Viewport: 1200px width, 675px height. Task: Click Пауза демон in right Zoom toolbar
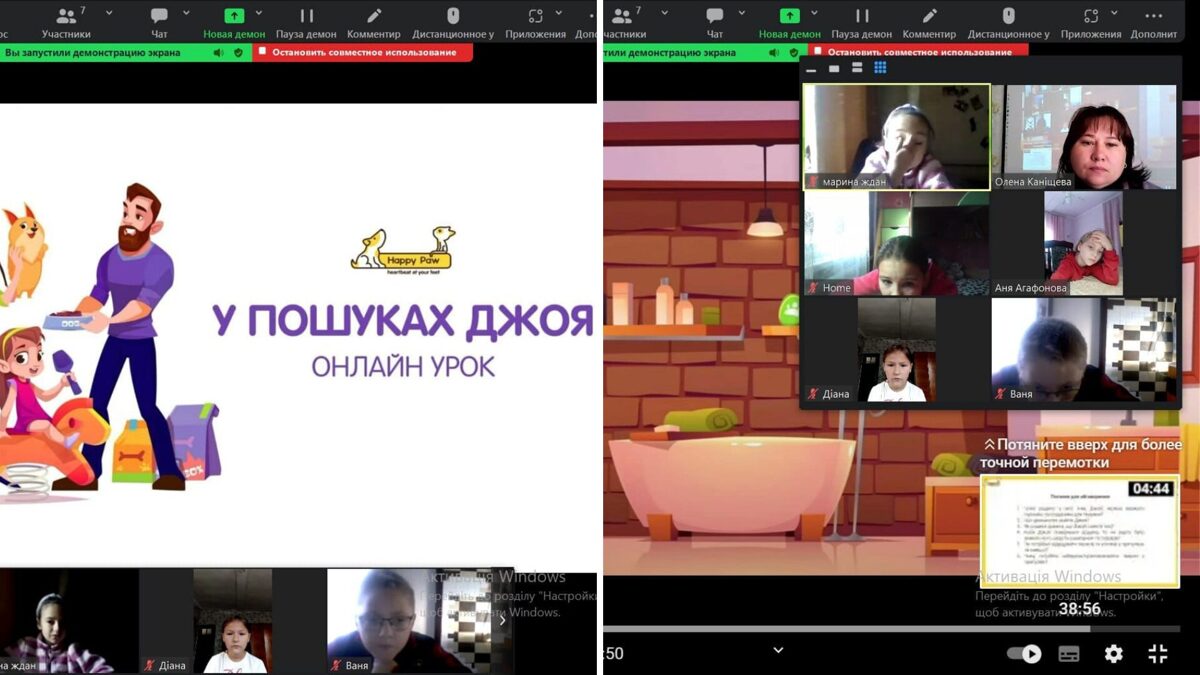pos(862,22)
